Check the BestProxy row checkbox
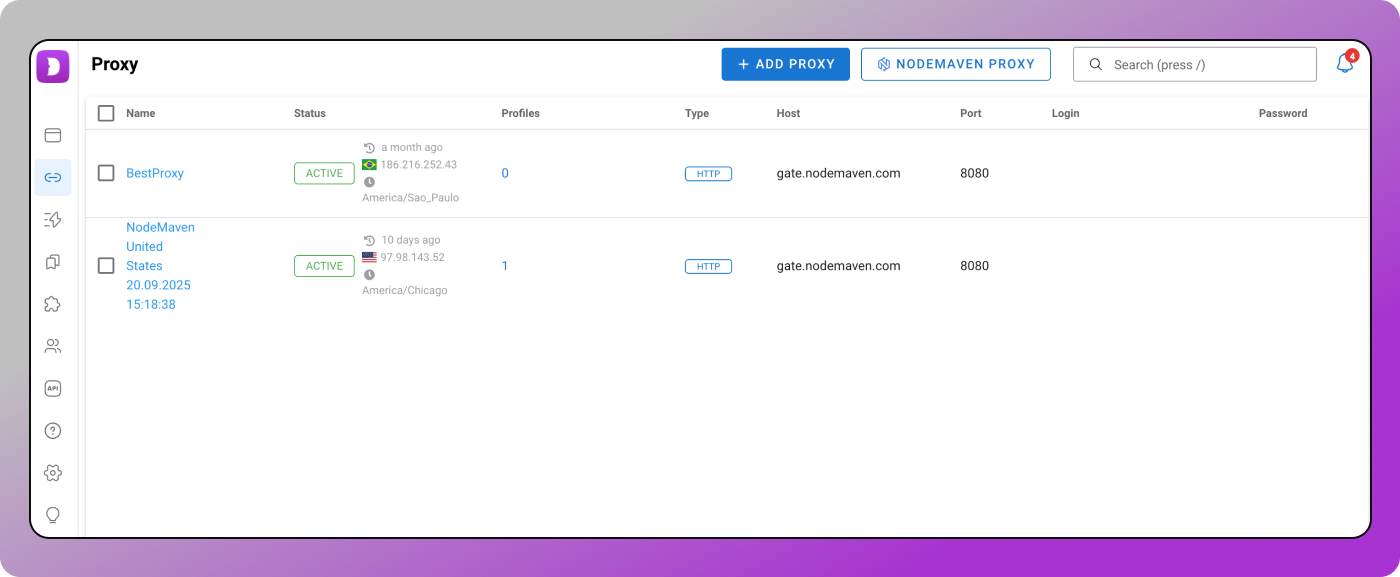The image size is (1400, 577). (106, 173)
